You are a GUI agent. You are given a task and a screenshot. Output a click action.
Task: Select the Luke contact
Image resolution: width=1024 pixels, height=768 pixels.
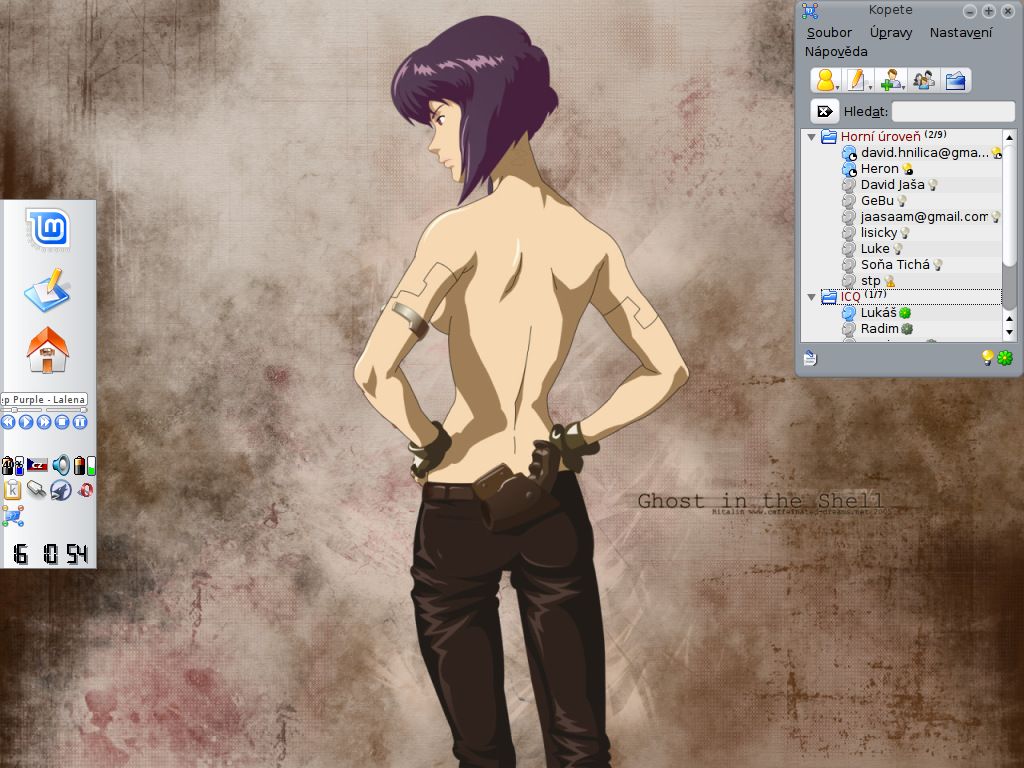coord(921,249)
